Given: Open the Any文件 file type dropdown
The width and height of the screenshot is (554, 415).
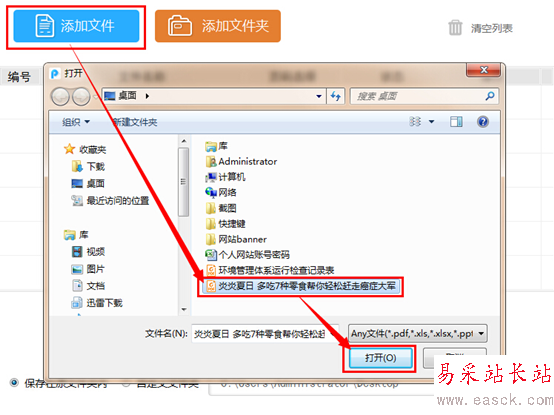Looking at the screenshot, I should pyautogui.click(x=417, y=333).
